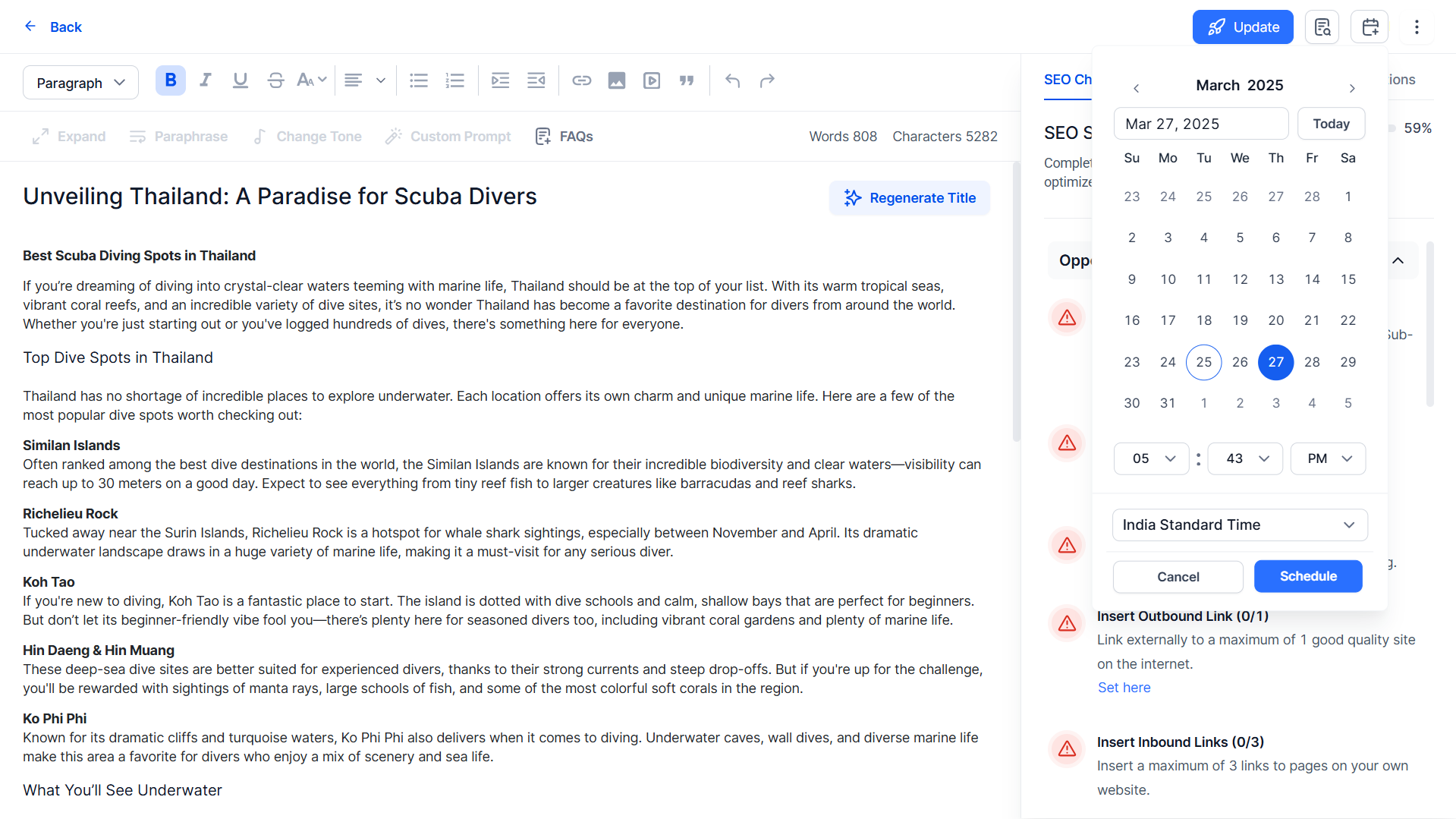
Task: Click the Regenerate Title button
Action: 910,198
